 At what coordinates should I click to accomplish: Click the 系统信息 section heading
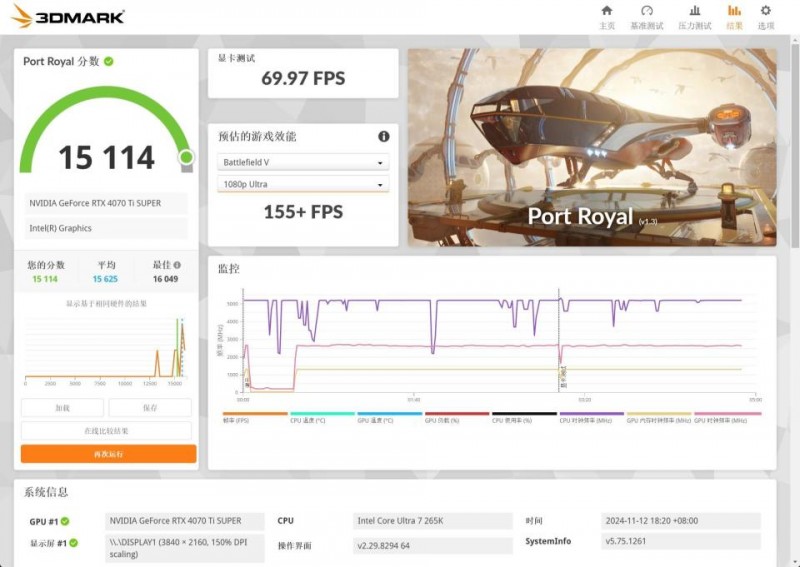(x=46, y=492)
